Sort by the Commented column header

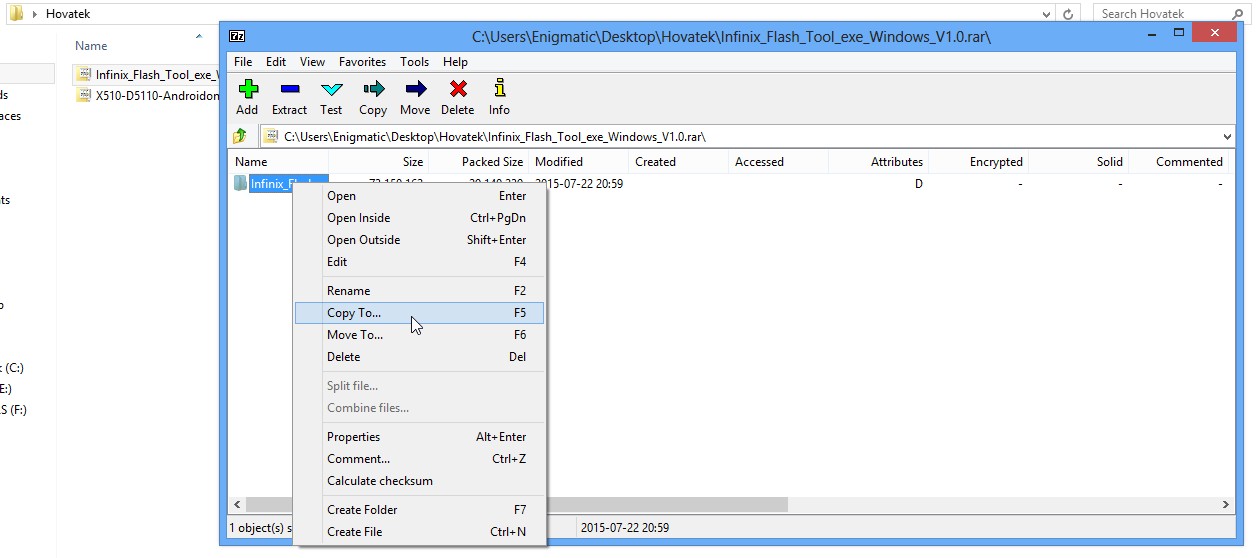coord(1178,162)
